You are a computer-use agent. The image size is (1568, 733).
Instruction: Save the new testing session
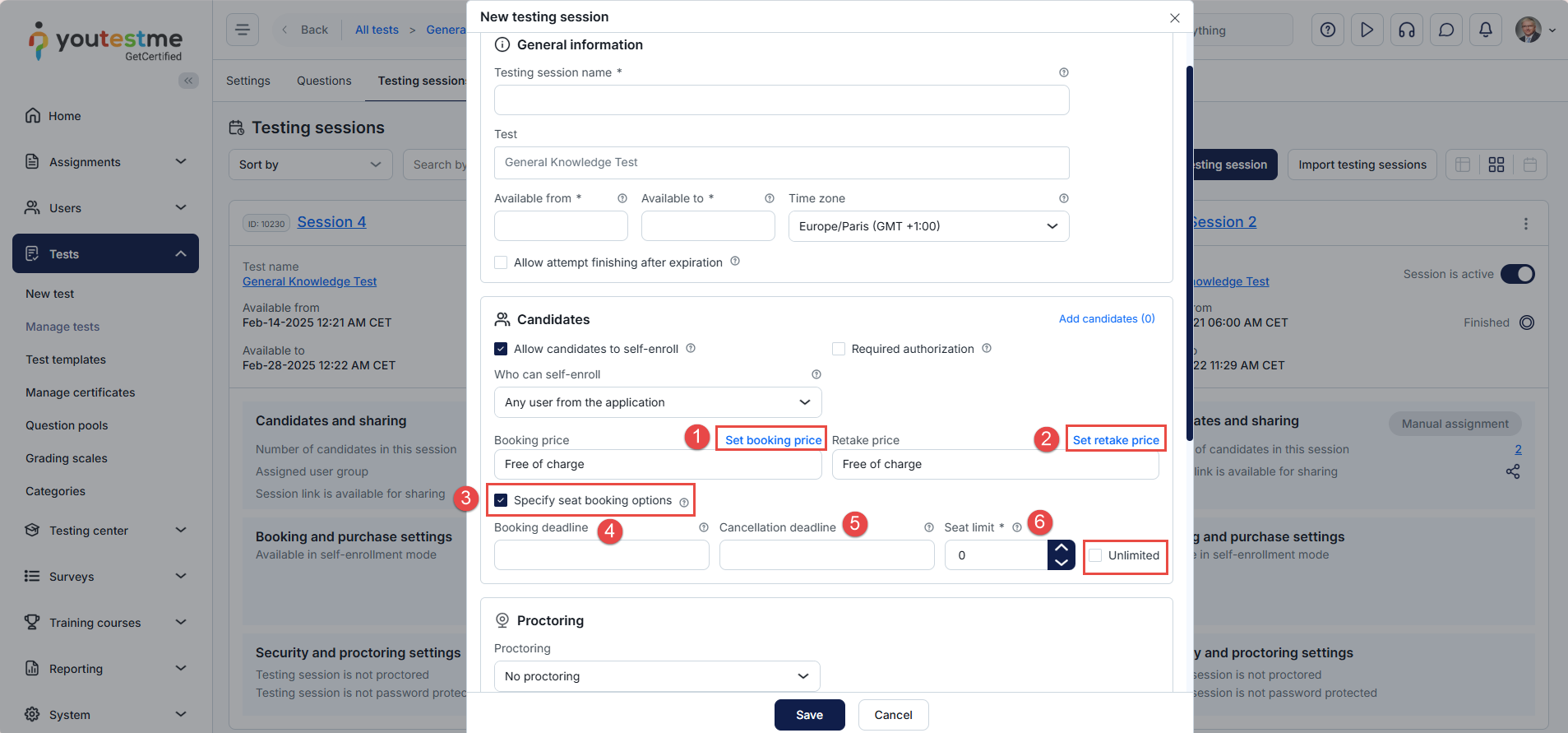click(x=810, y=715)
